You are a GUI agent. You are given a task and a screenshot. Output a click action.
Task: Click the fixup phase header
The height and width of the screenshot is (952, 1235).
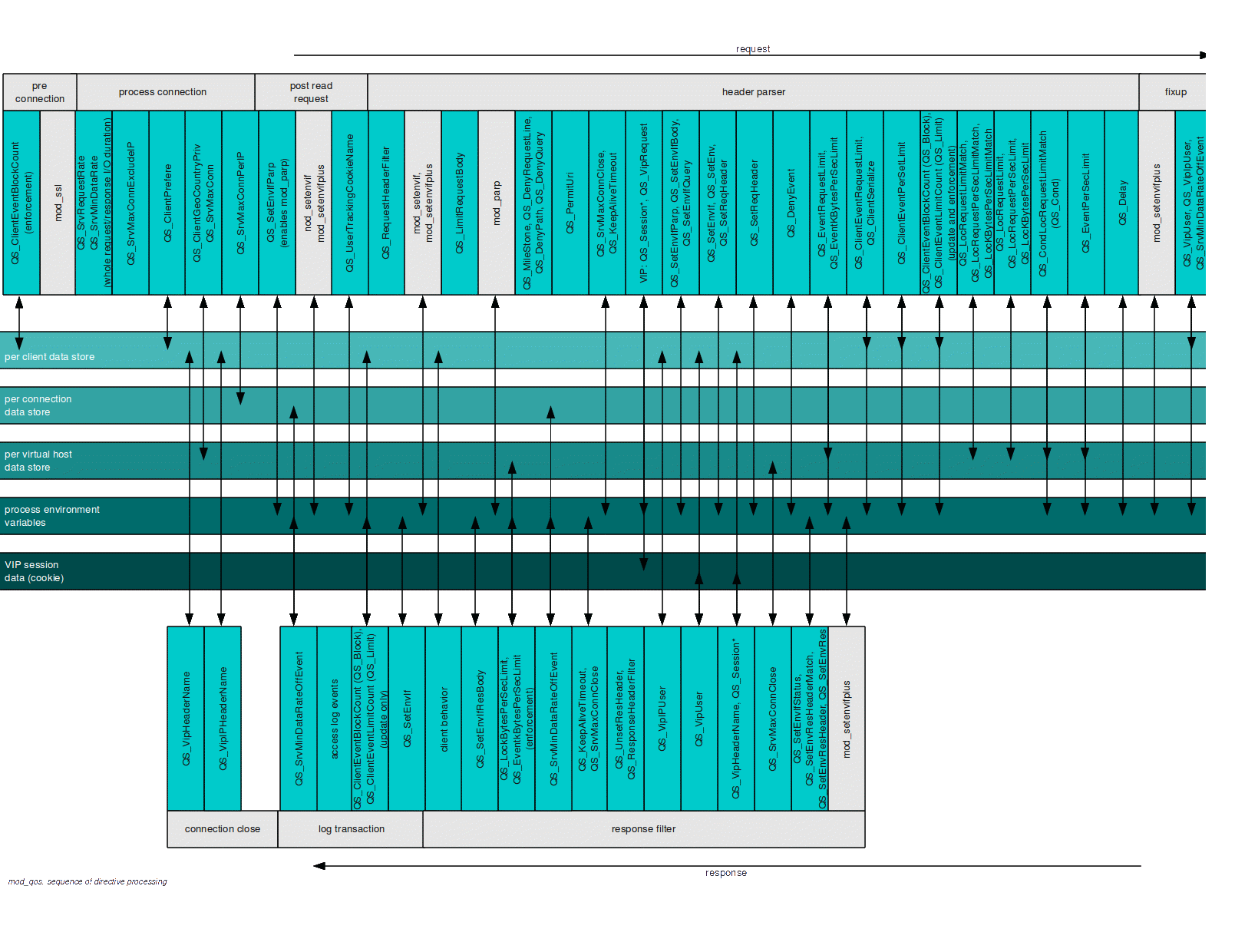tap(1174, 92)
